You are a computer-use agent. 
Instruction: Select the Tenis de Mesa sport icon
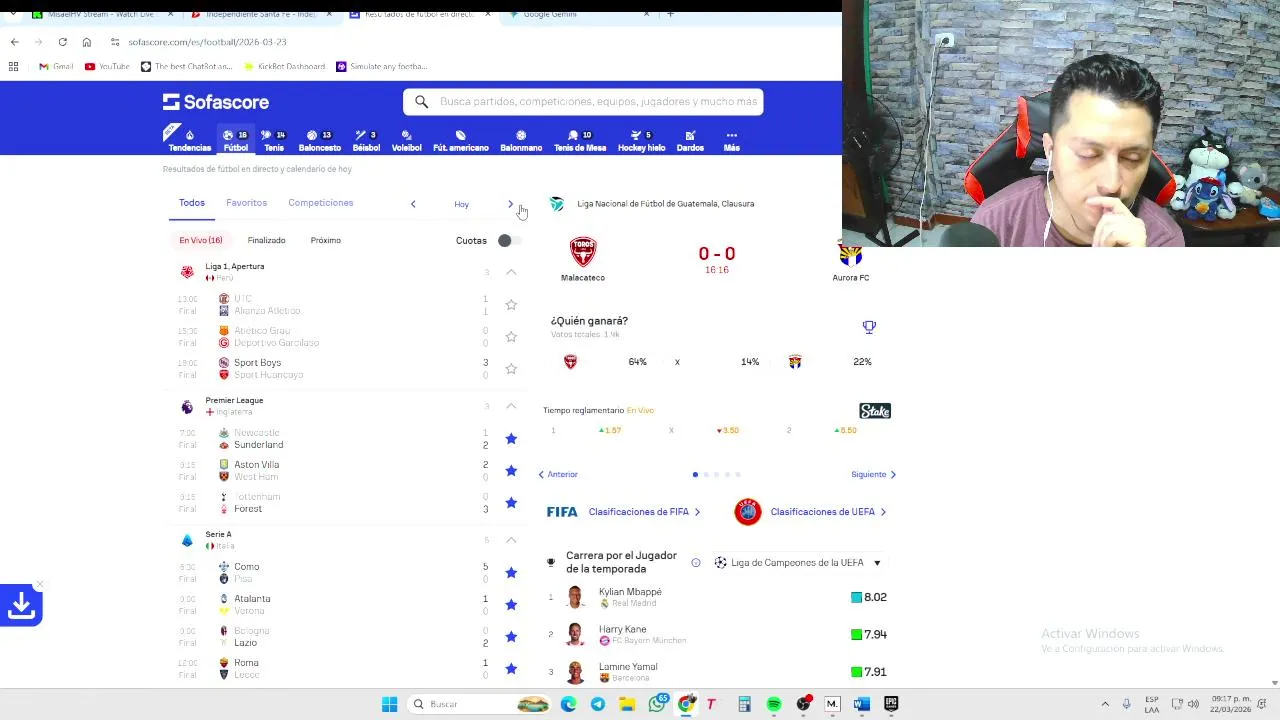[580, 140]
